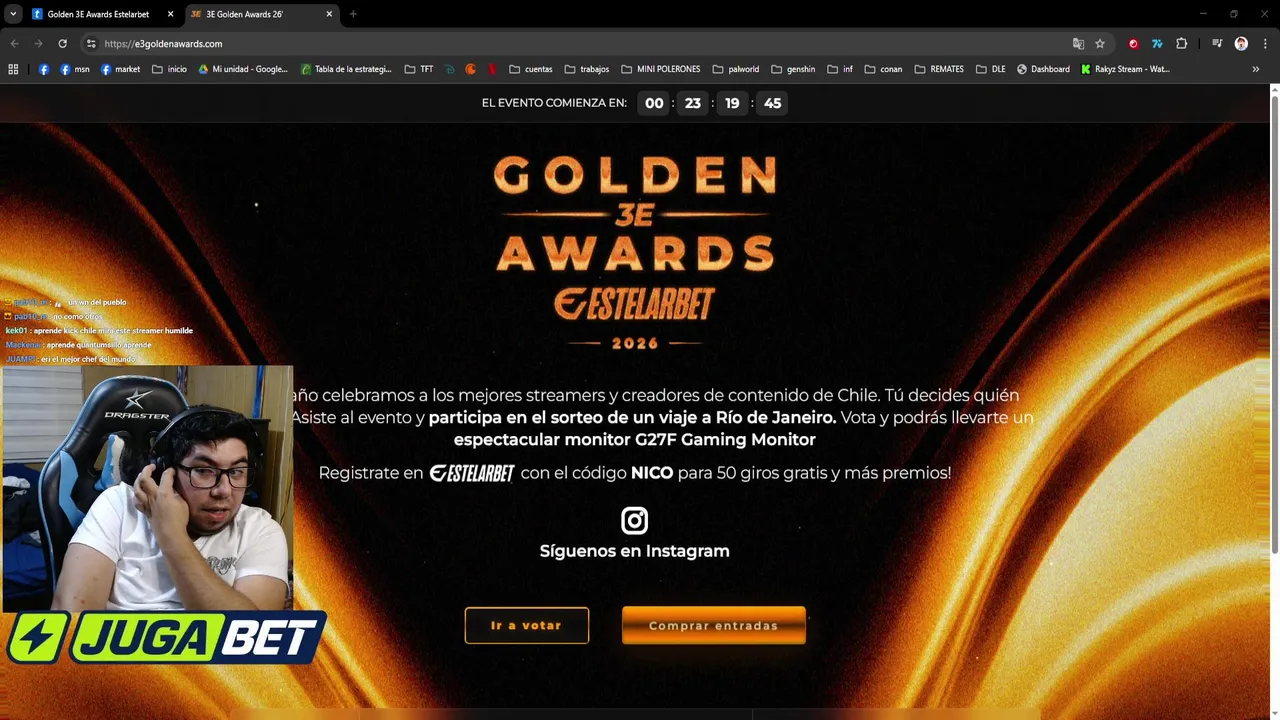This screenshot has width=1280, height=720.
Task: Expand the REMATES bookmarks folder
Action: (x=939, y=69)
